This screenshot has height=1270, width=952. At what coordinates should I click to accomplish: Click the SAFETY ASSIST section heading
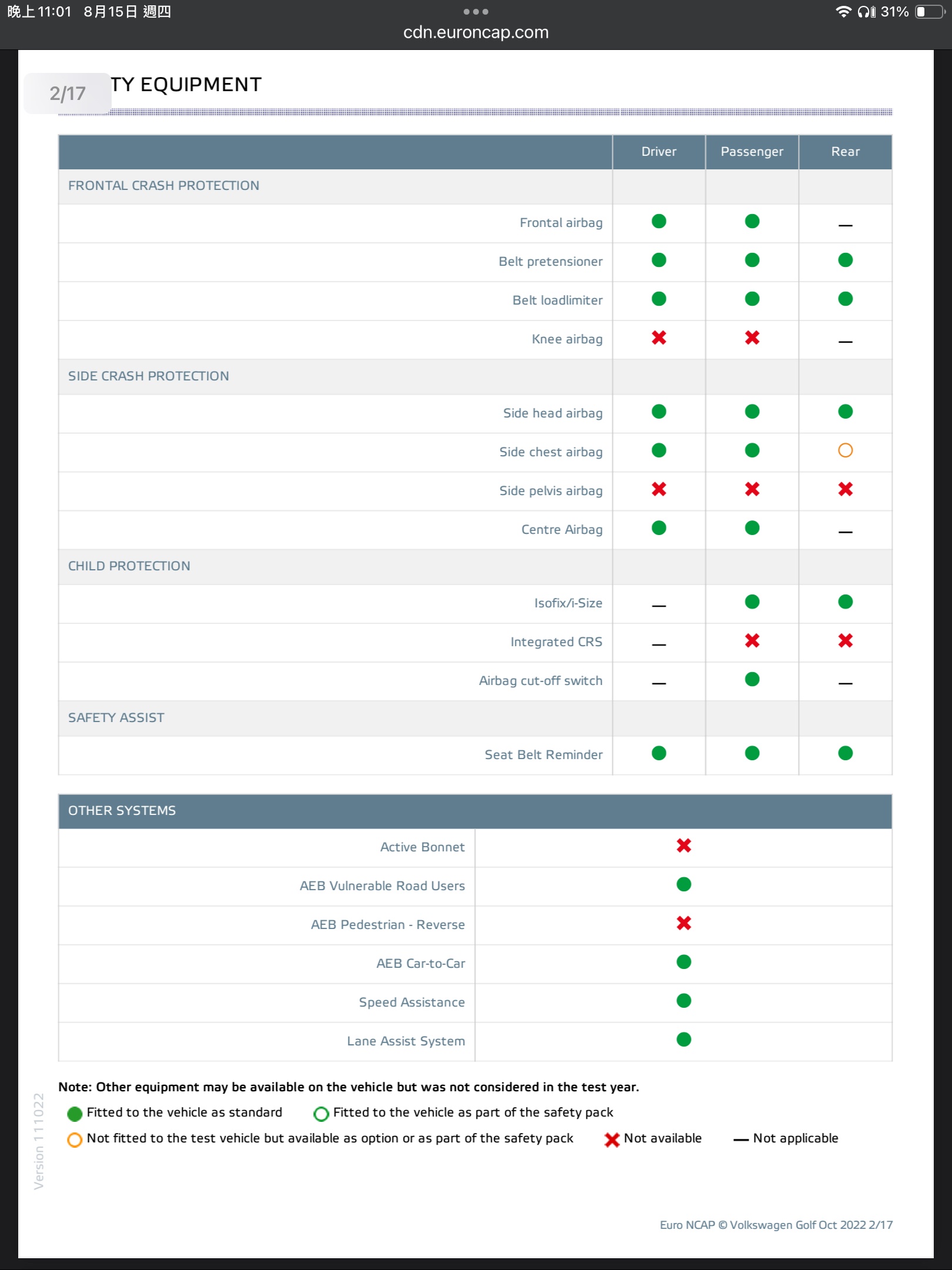point(116,718)
